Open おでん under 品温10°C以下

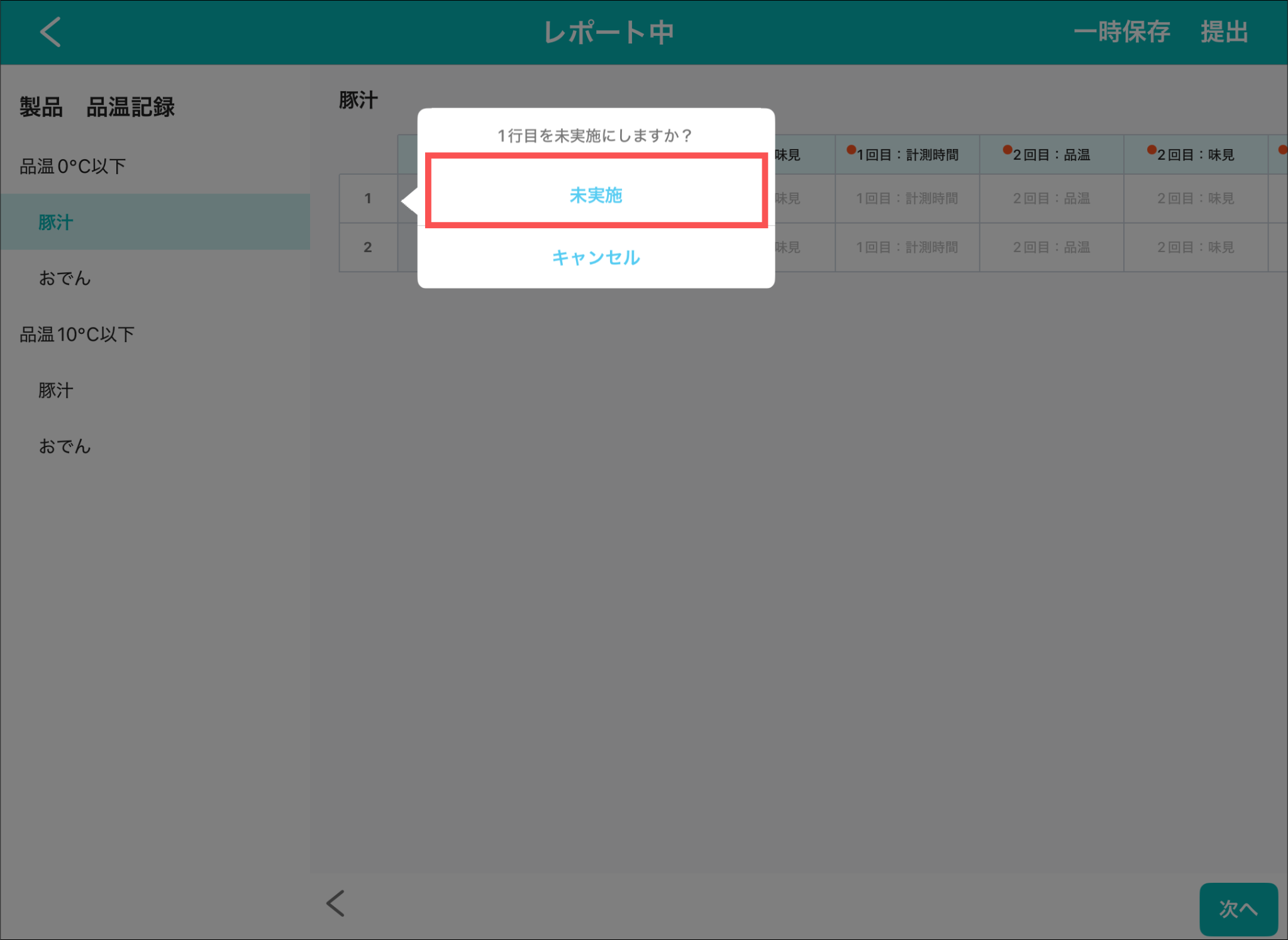coord(65,446)
